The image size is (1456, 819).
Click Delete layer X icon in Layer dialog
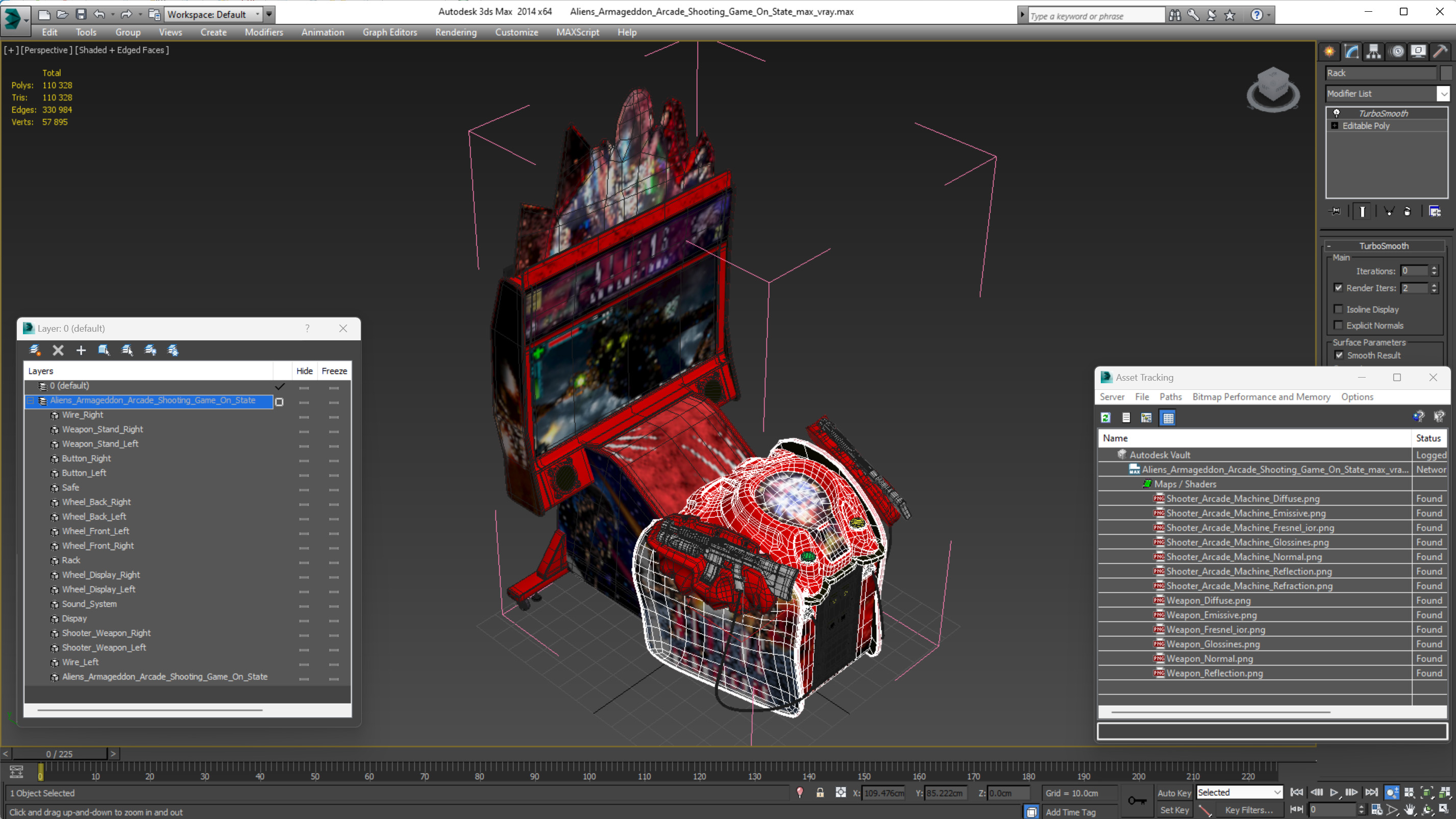[x=58, y=351]
